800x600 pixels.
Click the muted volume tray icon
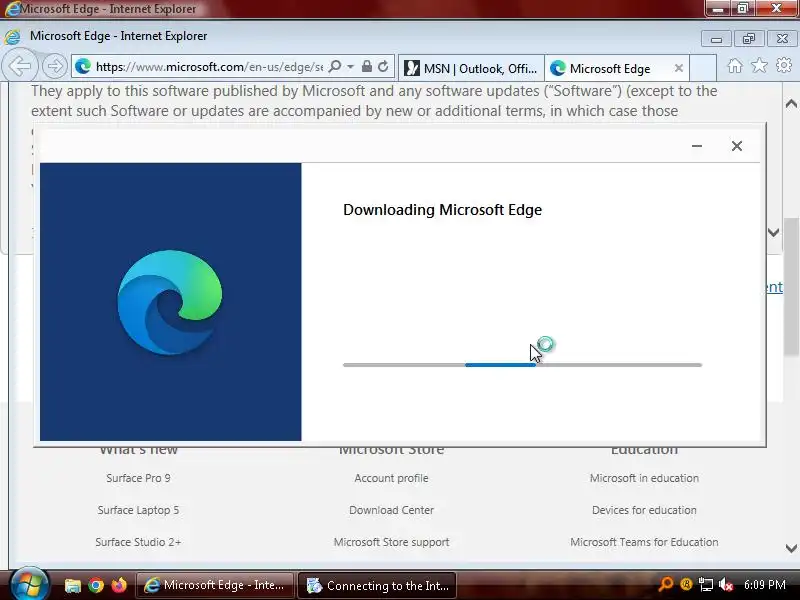click(726, 584)
